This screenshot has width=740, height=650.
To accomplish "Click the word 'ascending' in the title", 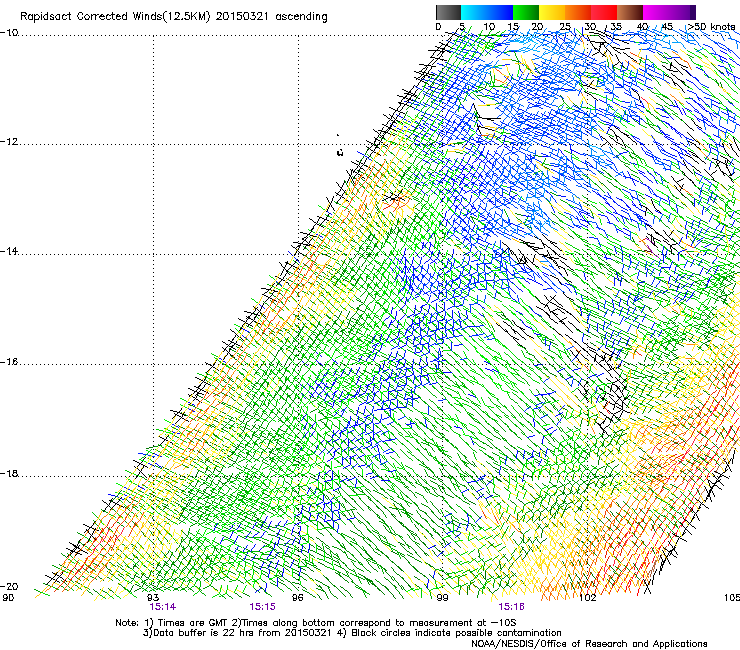I will coord(301,17).
